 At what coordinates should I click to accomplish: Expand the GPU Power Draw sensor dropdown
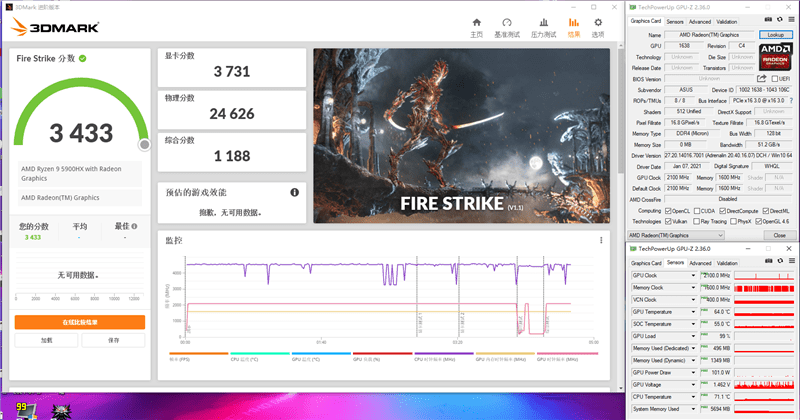coord(693,373)
